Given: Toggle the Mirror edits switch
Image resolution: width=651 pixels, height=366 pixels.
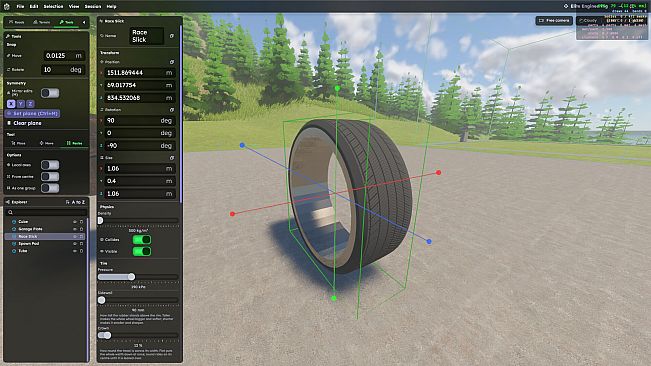Looking at the screenshot, I should tap(50, 93).
